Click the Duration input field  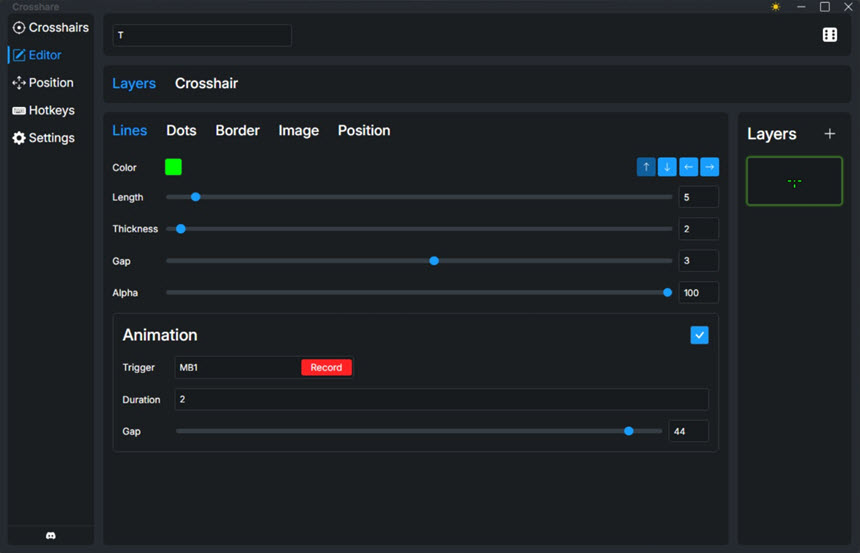click(442, 399)
